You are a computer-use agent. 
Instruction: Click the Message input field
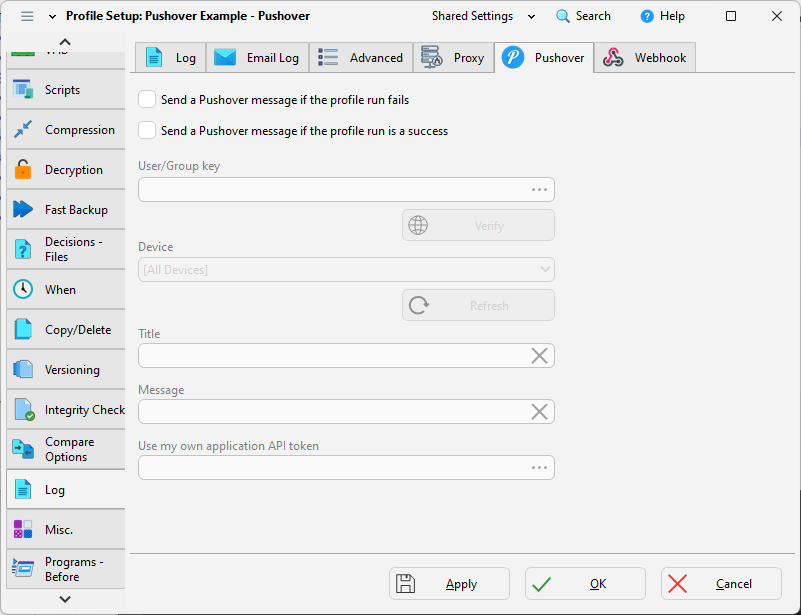point(346,412)
